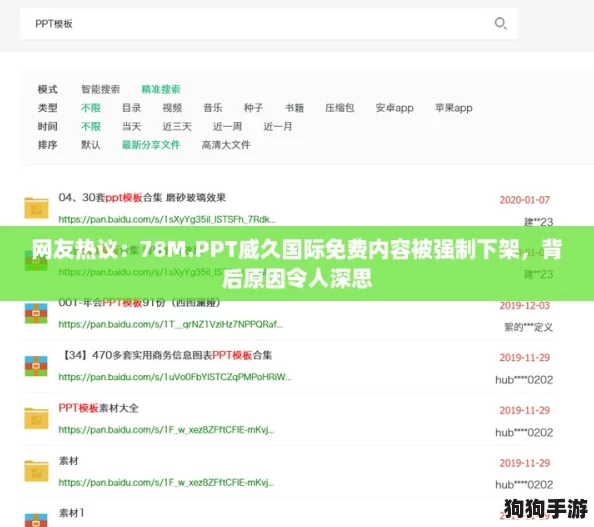Filter type by 压缩包
594x527 pixels.
click(339, 108)
